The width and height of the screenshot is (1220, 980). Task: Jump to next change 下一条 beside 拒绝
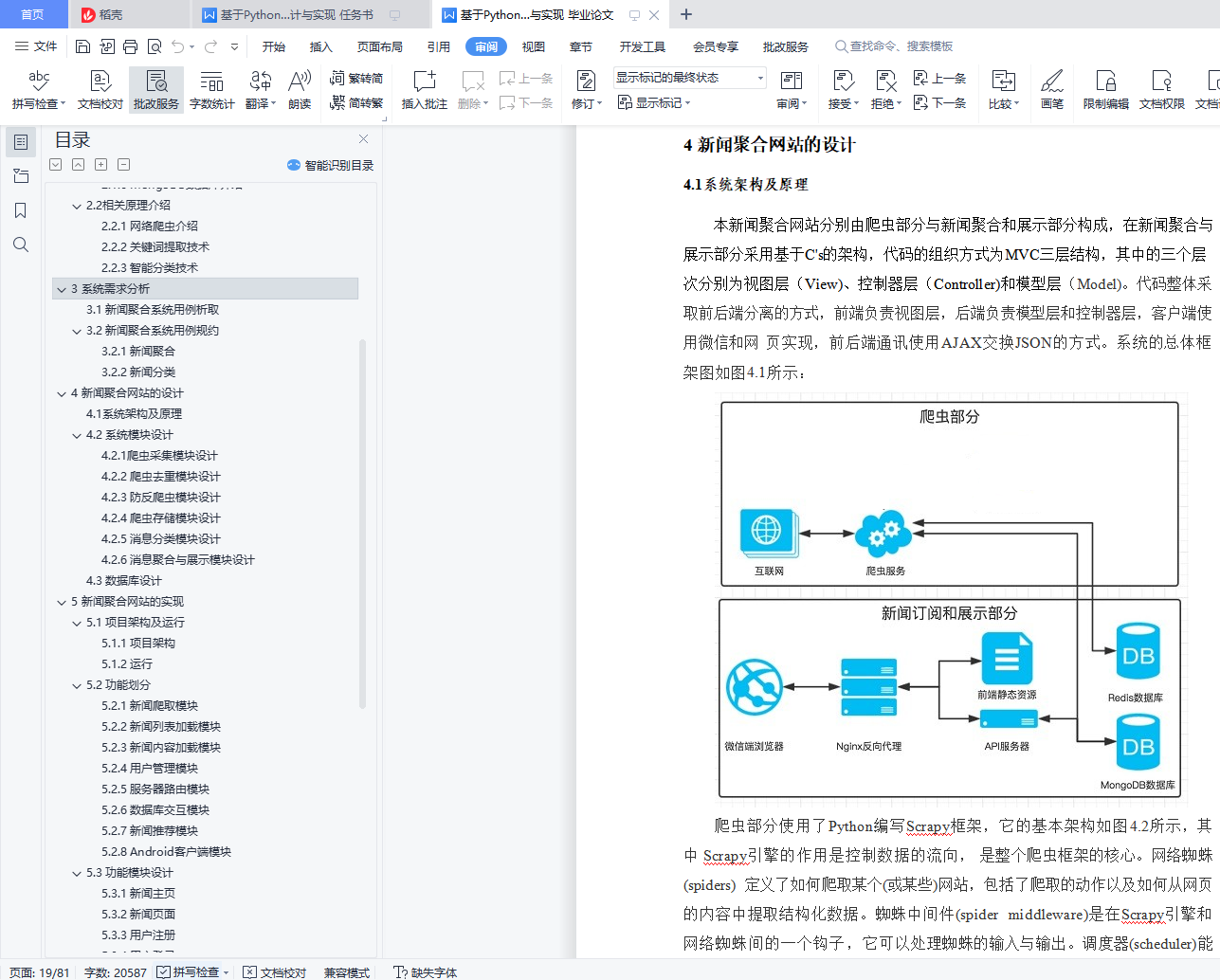coord(939,102)
